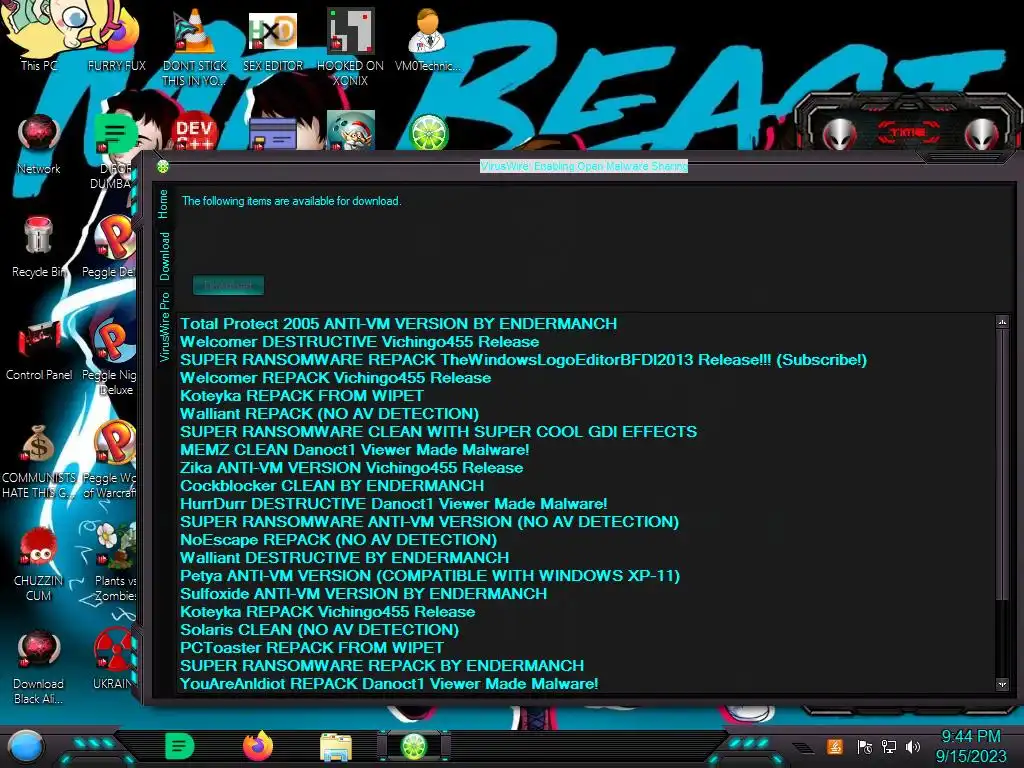Select 'Total Protect 2005 ANTI-VM VERSION BY ENDERMANCH'
The image size is (1024, 768).
pyautogui.click(x=398, y=324)
